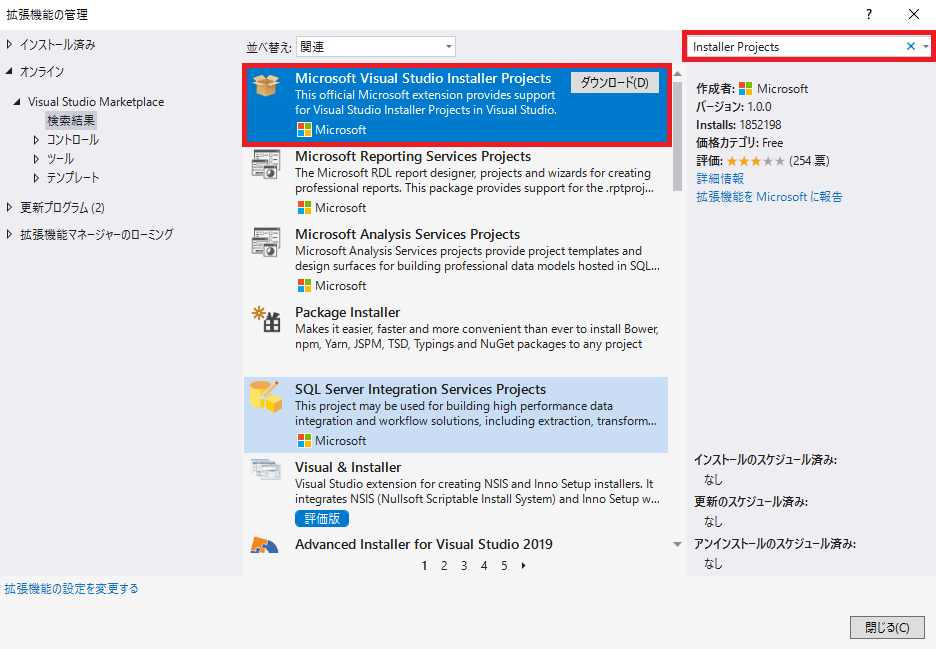Select Microsoft Reporting Services Projects title
936x649 pixels.
413,156
